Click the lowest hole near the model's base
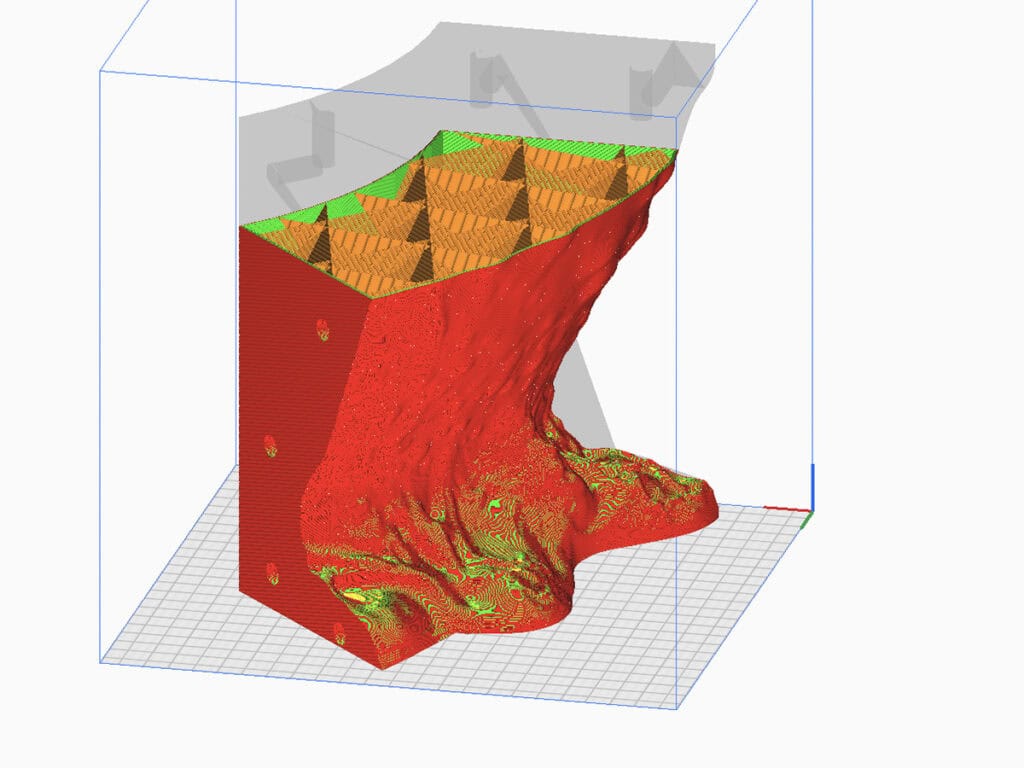1024x768 pixels. (x=339, y=632)
